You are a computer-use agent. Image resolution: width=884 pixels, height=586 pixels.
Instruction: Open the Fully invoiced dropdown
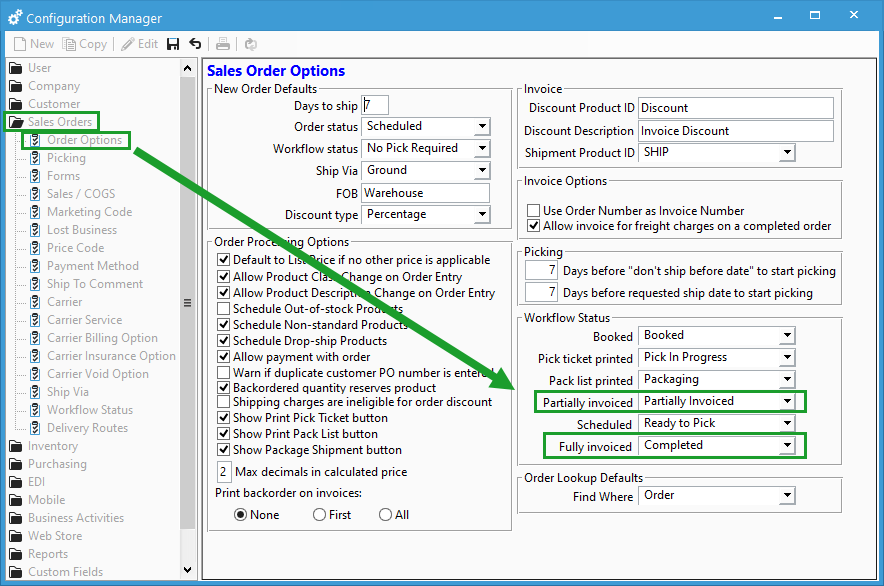(787, 446)
